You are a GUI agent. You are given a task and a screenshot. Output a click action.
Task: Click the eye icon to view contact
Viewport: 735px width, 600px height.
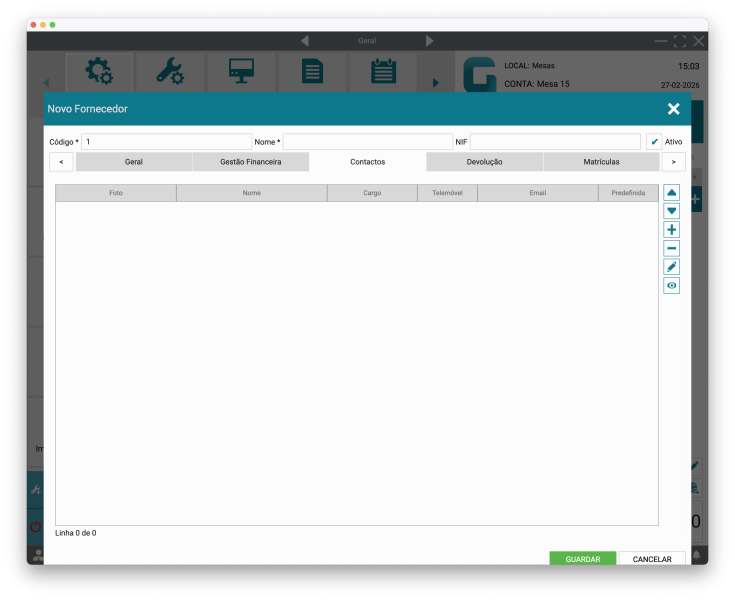671,286
